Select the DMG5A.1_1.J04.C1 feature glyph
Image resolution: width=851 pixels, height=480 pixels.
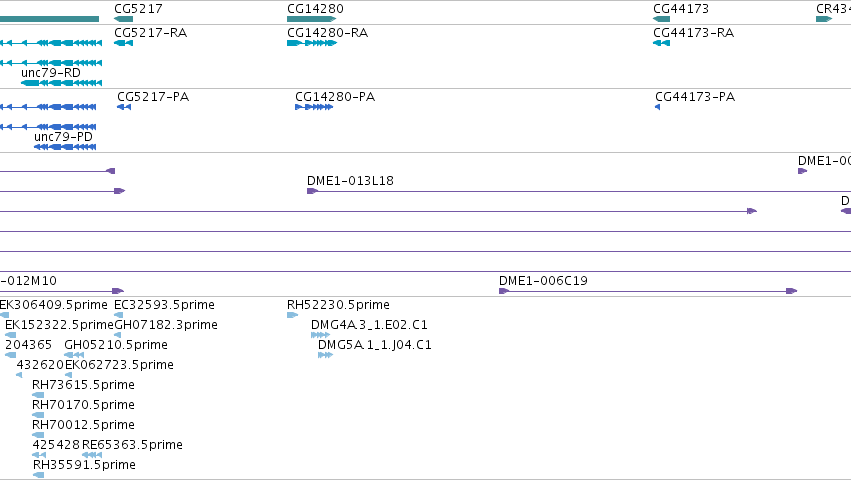coord(325,355)
